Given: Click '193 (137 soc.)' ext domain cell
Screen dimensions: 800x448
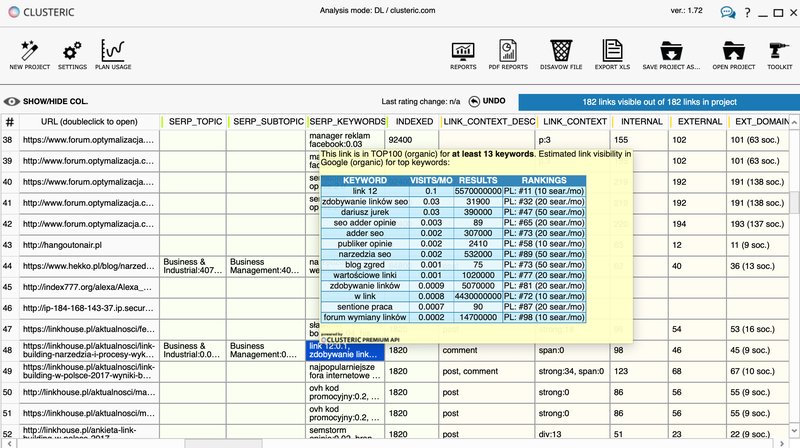Looking at the screenshot, I should [758, 224].
